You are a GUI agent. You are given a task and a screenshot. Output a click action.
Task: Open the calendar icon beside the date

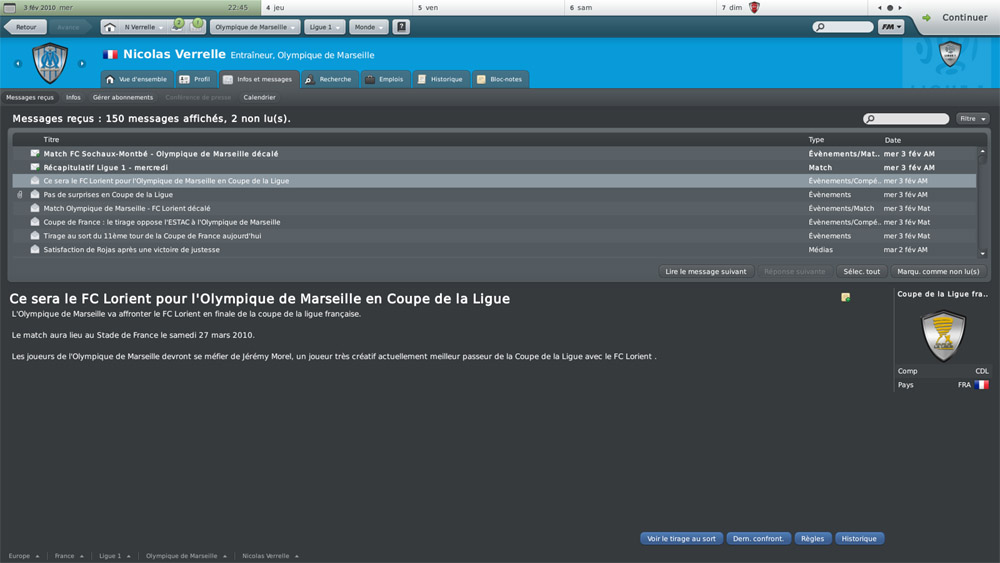[10, 8]
